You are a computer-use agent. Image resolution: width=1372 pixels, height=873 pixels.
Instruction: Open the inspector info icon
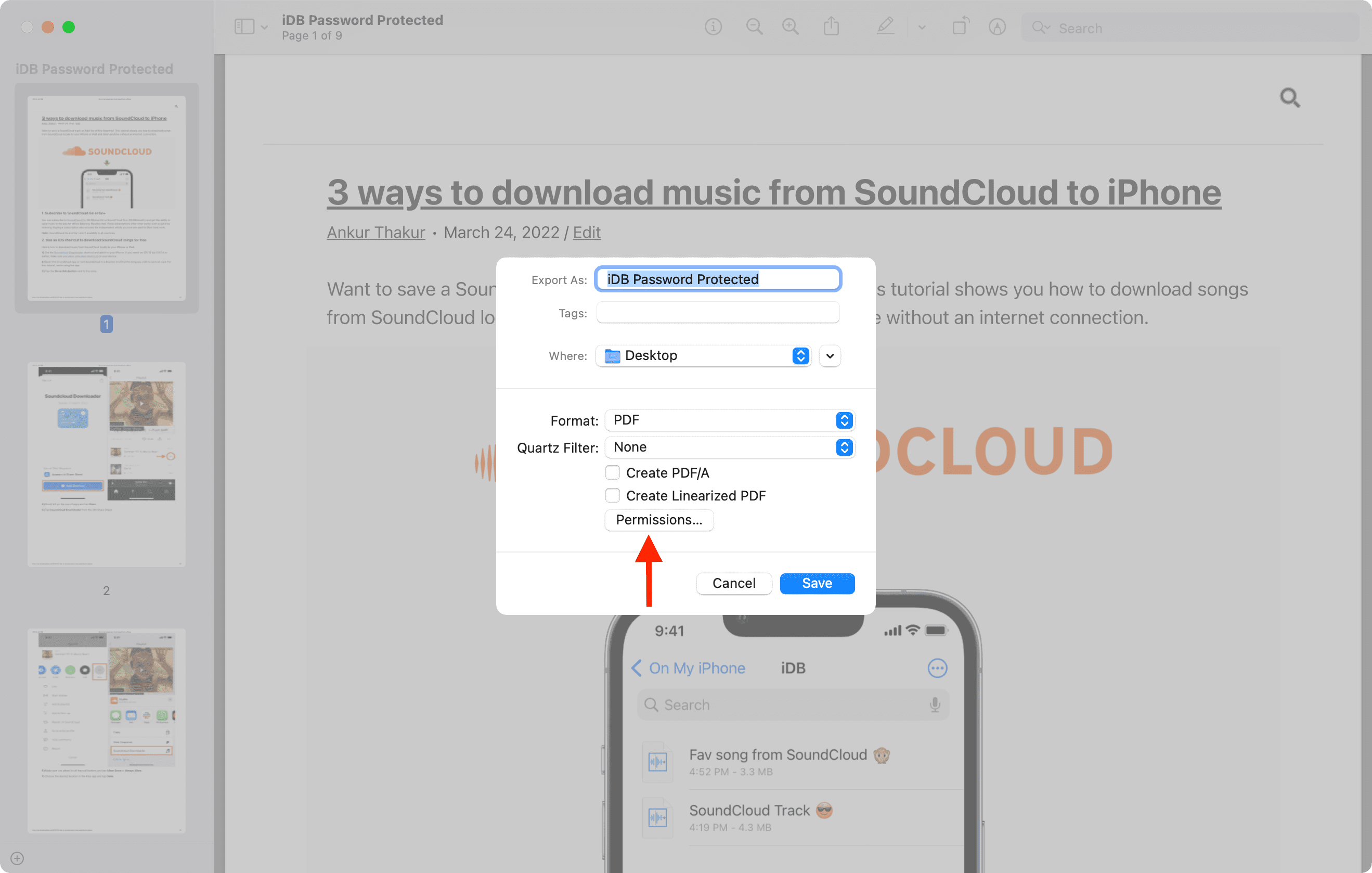[713, 27]
